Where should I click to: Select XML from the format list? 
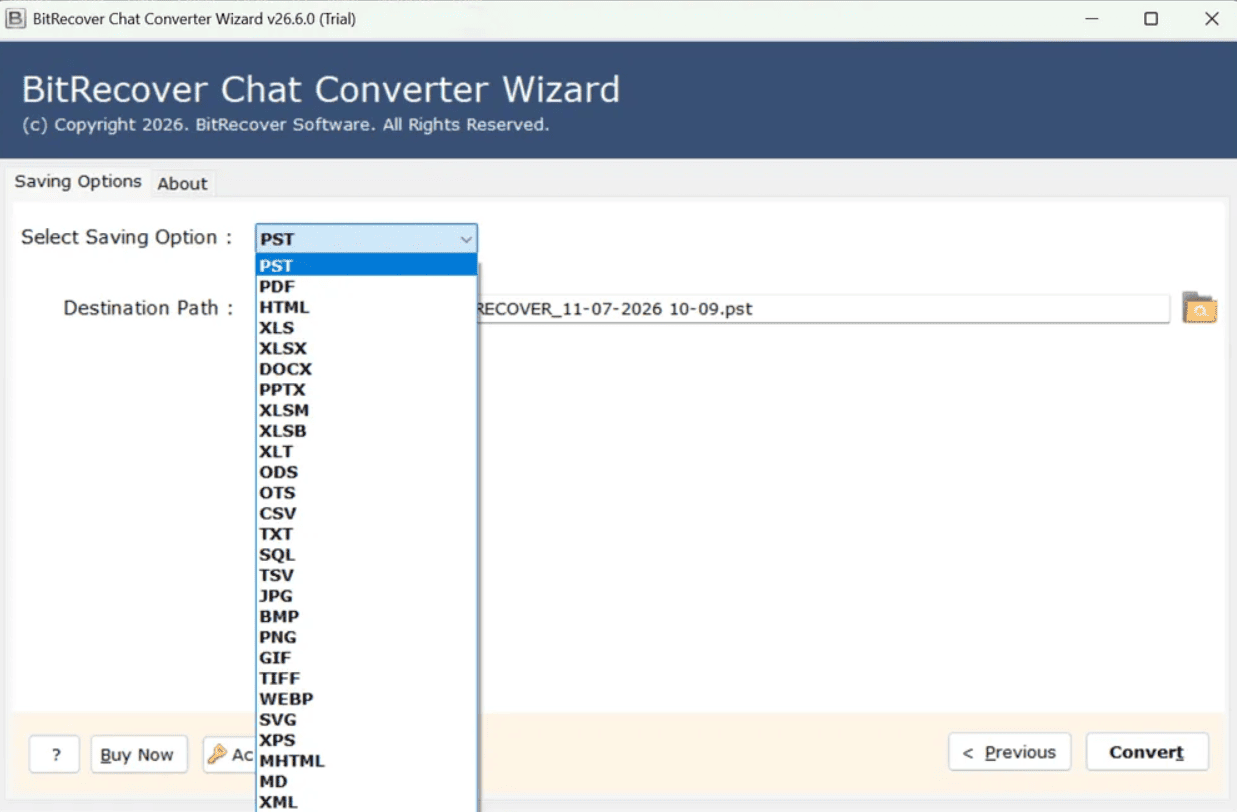[366, 802]
